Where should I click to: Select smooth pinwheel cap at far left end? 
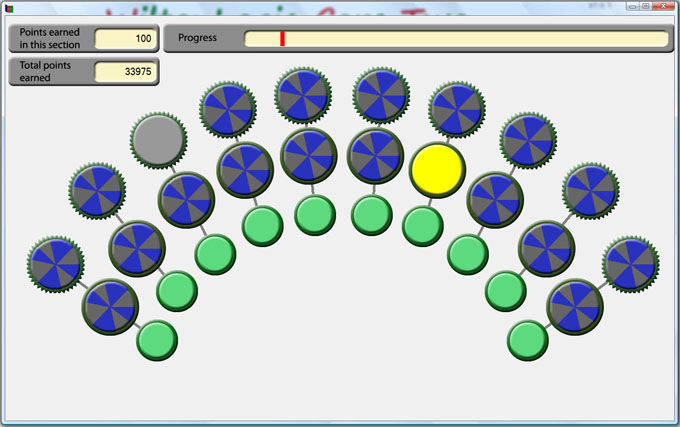(x=110, y=306)
